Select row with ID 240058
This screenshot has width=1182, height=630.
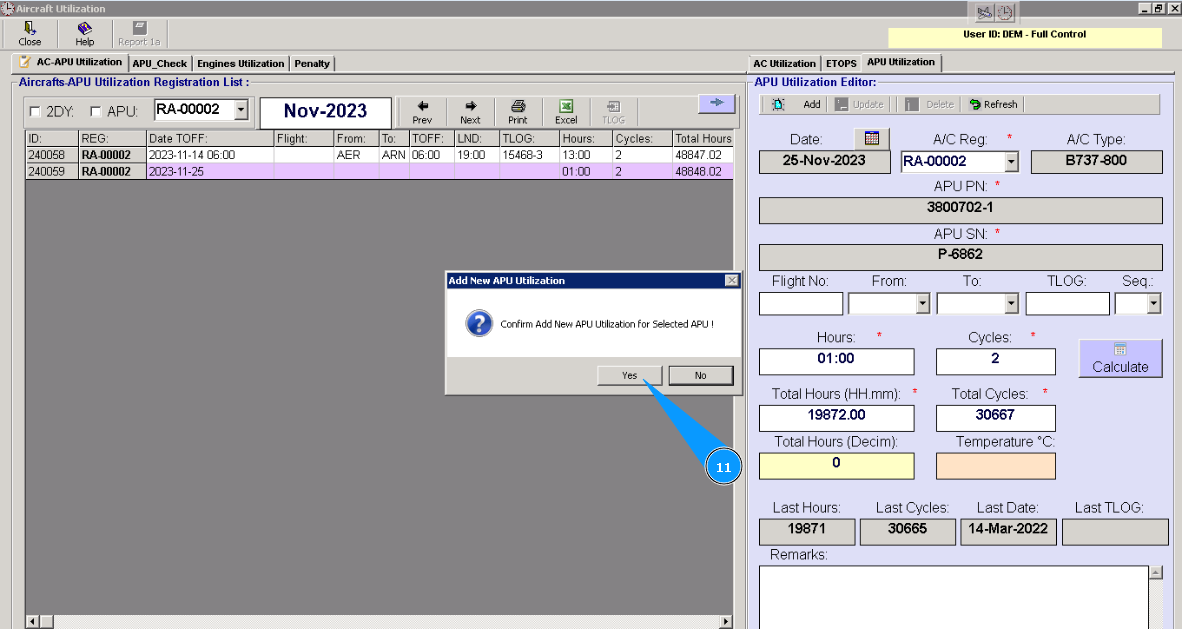378,154
